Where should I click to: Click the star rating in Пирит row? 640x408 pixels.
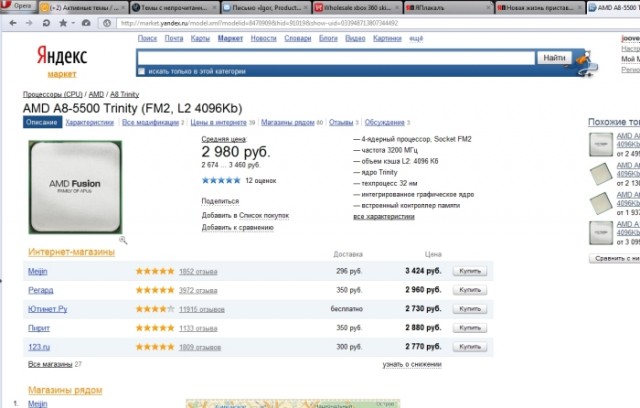155,328
